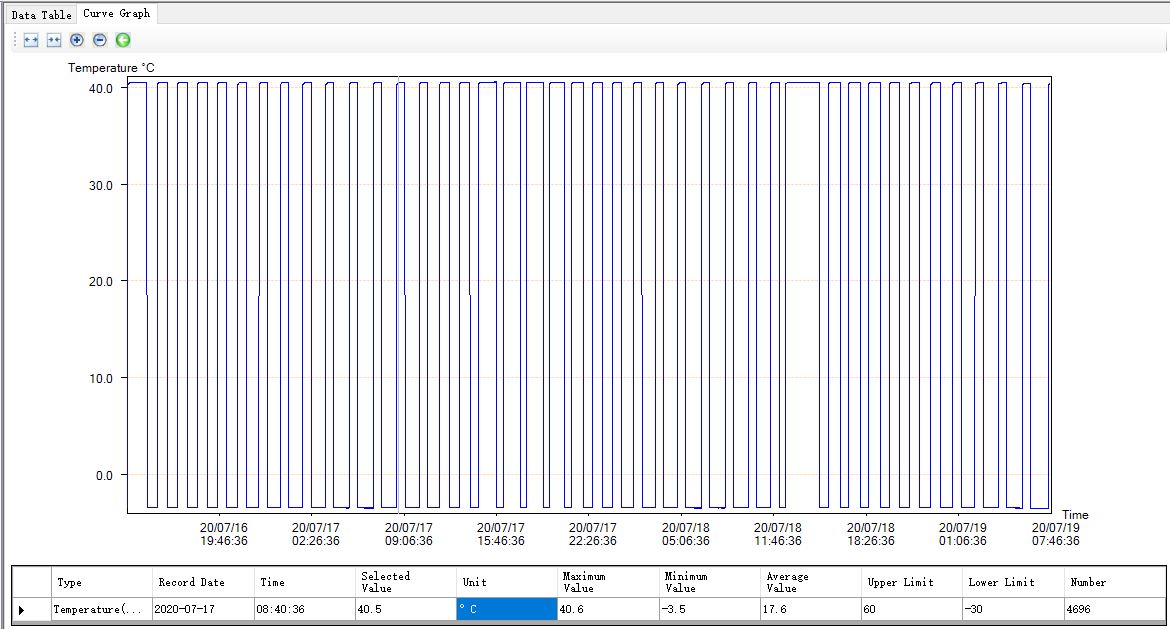Select the 17.6 average value cell
This screenshot has height=629, width=1170.
click(x=811, y=610)
